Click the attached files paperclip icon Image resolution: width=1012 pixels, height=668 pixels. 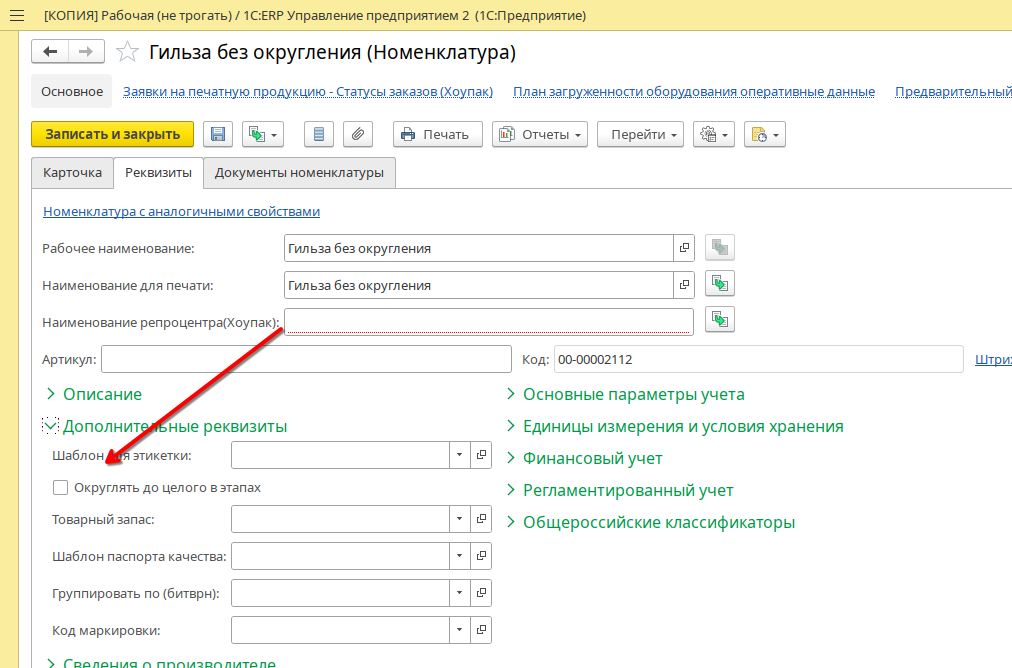357,135
